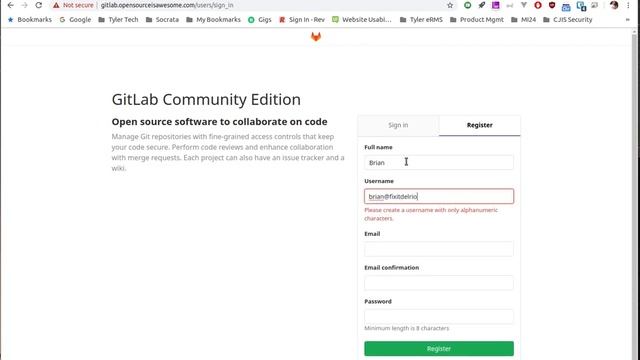Image resolution: width=640 pixels, height=360 pixels.
Task: Open the purple square extension icon
Action: [x=496, y=5]
